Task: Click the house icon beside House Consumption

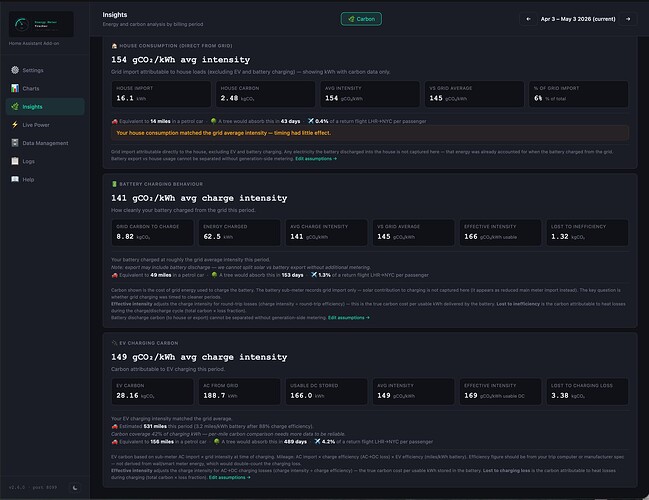Action: click(x=114, y=46)
